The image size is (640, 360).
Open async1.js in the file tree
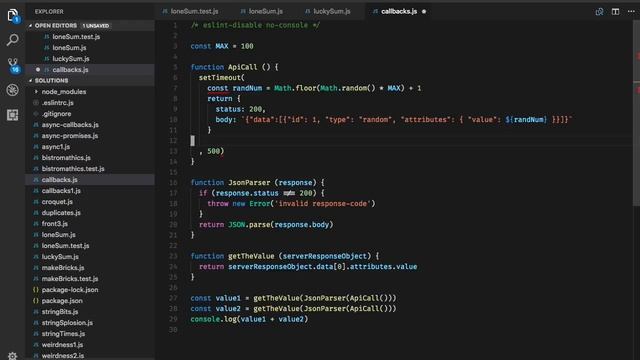[x=56, y=147]
